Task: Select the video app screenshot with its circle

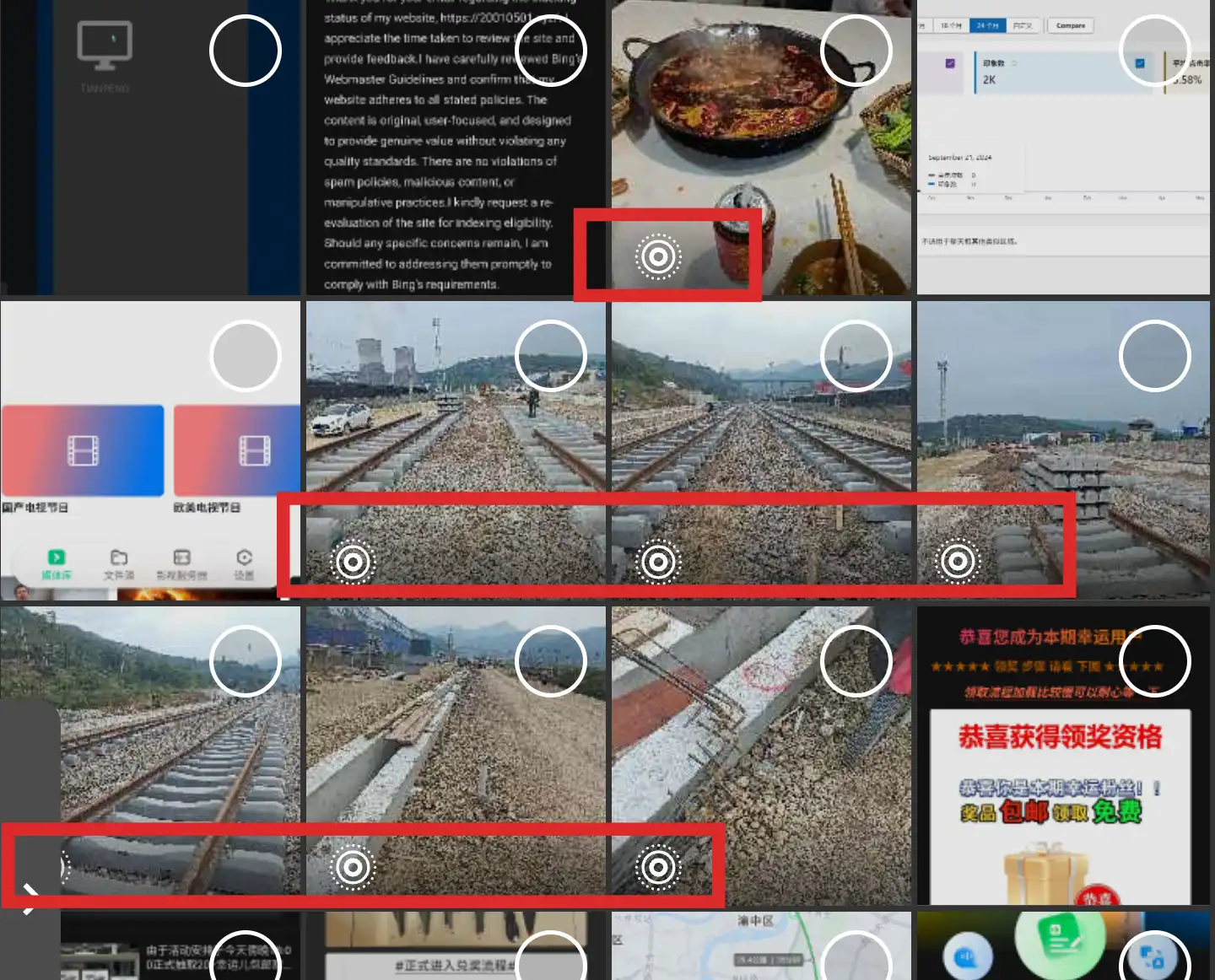Action: pyautogui.click(x=245, y=356)
